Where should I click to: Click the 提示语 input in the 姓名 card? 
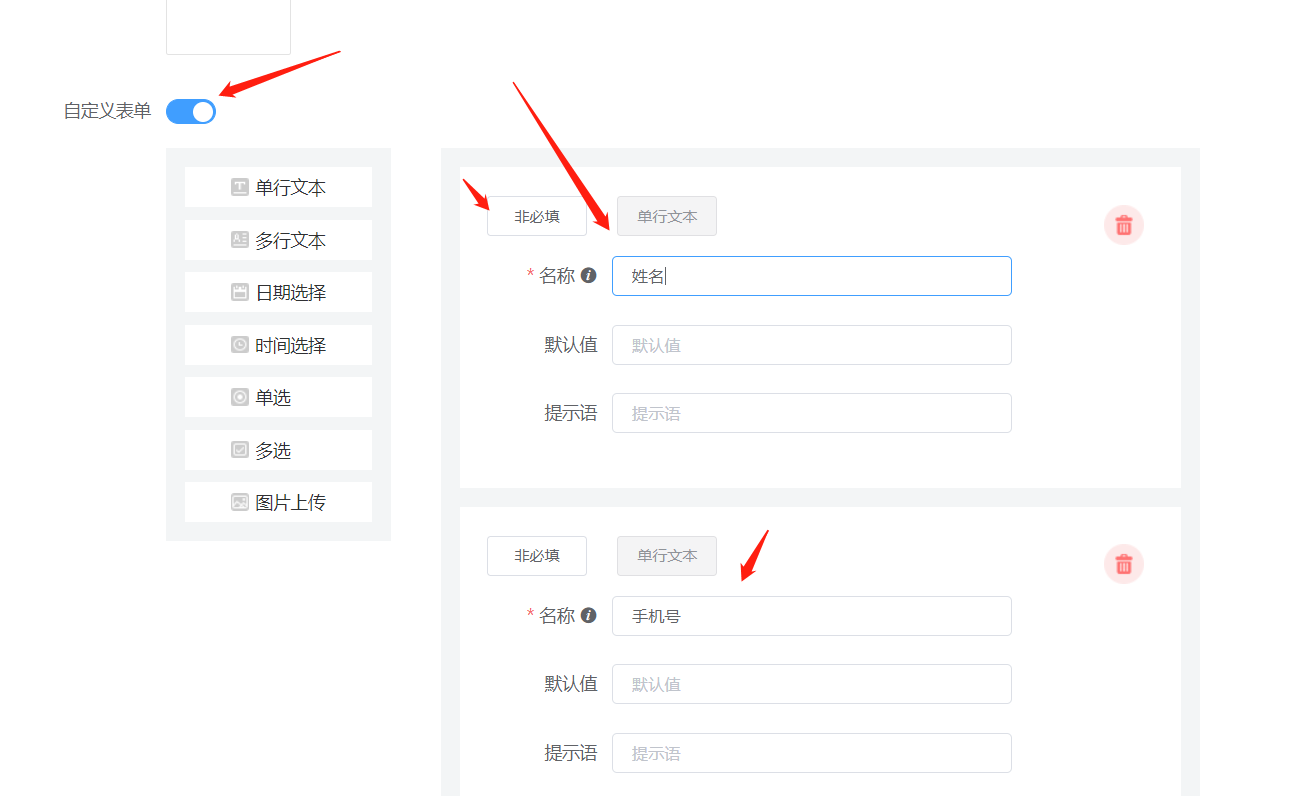point(812,413)
